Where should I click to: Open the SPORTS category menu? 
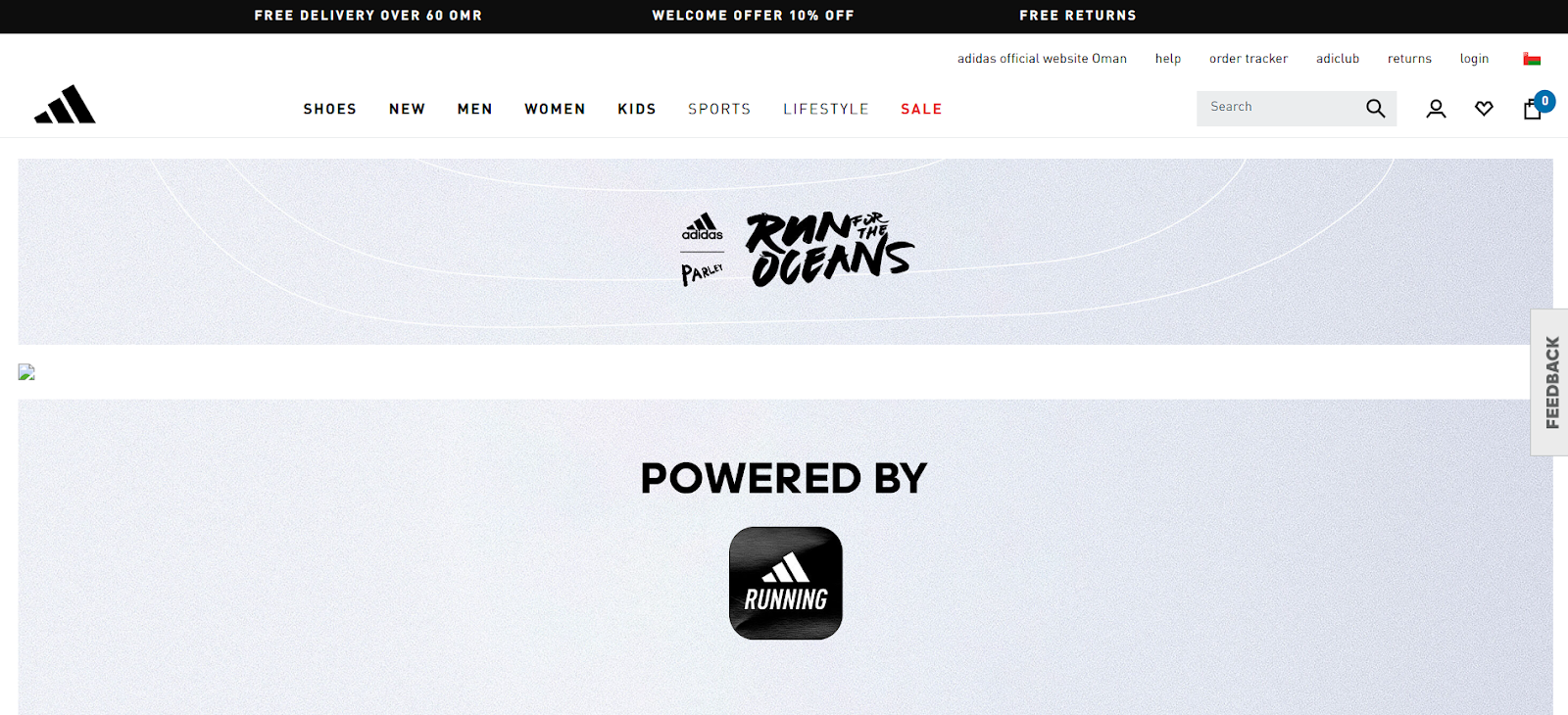click(x=719, y=109)
